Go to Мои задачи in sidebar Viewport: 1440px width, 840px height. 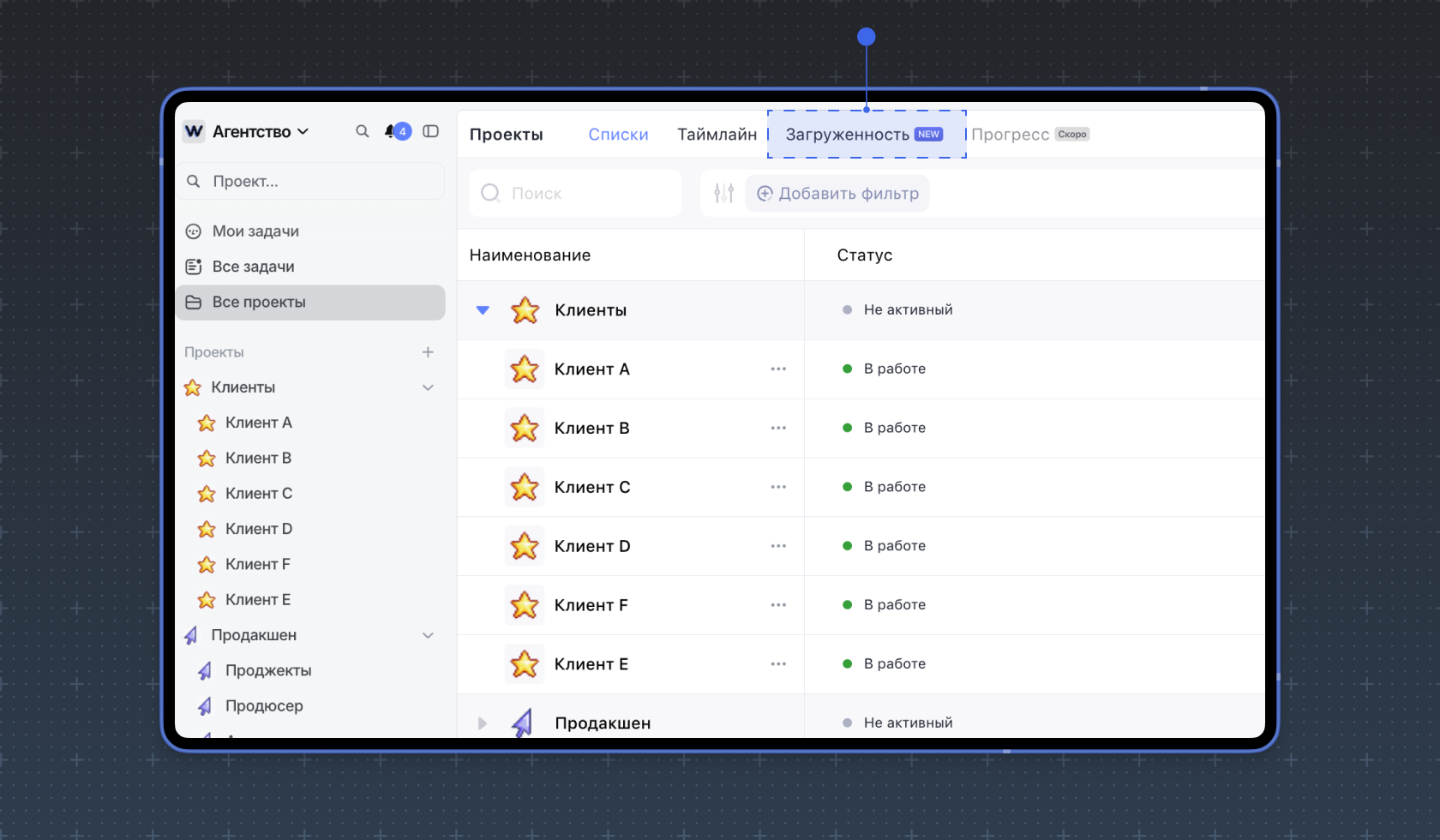click(255, 231)
